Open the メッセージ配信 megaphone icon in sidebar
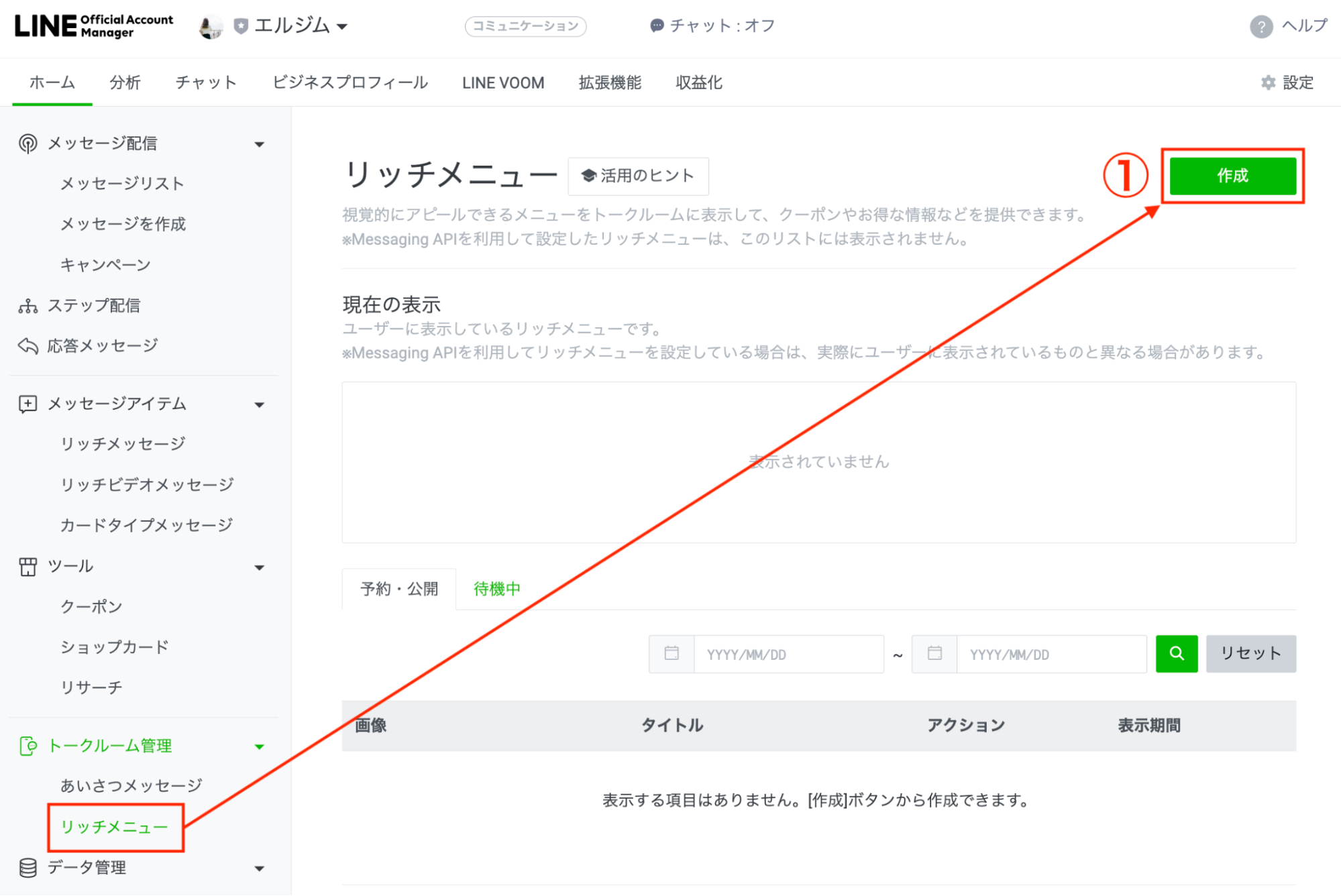1341x896 pixels. tap(27, 143)
